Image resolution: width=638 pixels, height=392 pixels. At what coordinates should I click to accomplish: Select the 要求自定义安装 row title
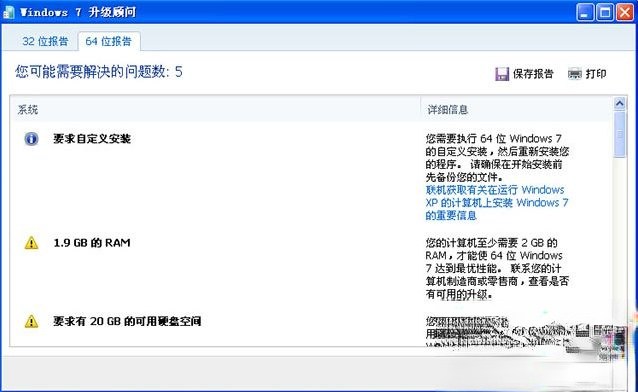[92, 139]
